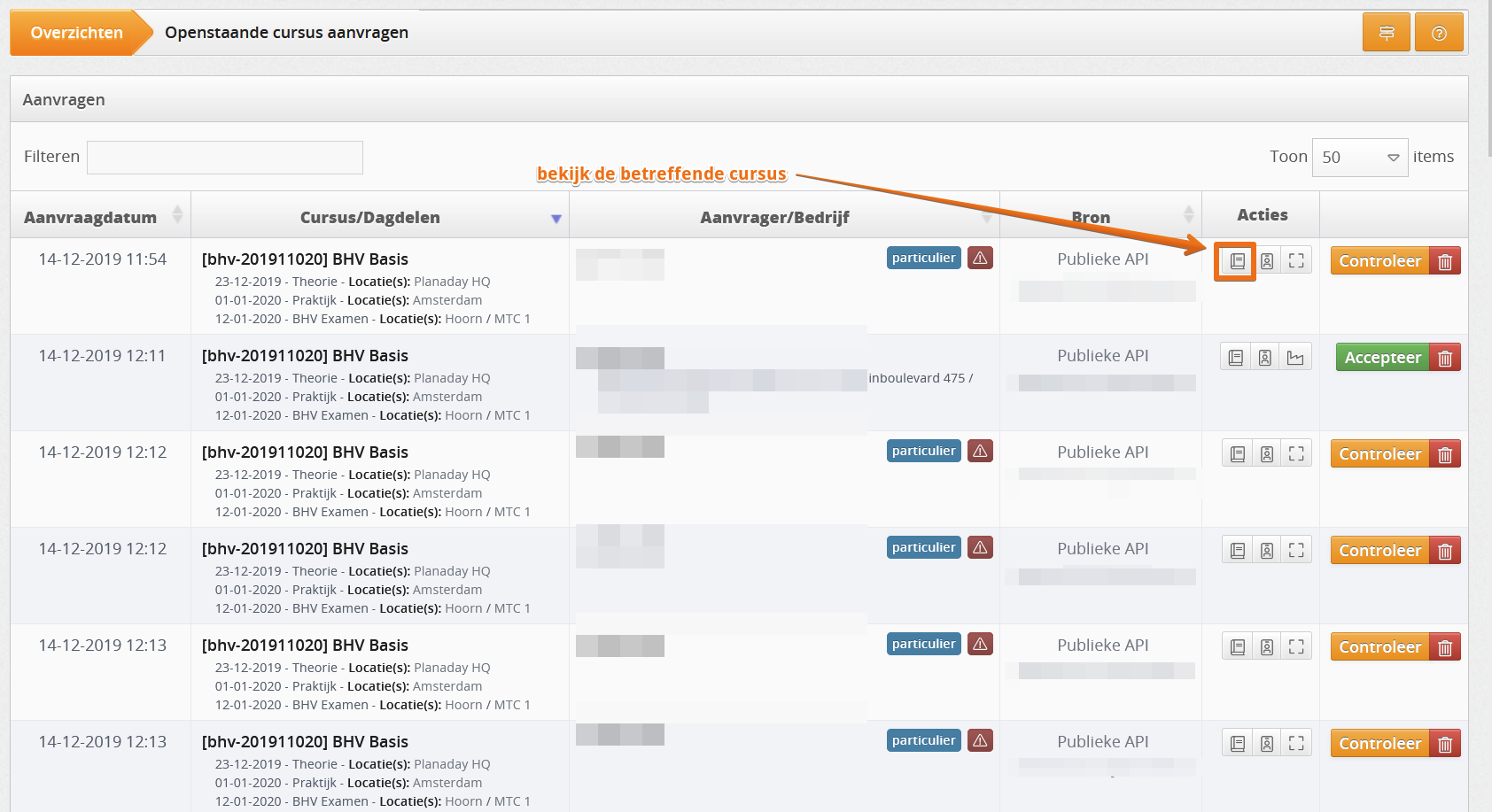The height and width of the screenshot is (812, 1492).
Task: Click warning triangle in the second 12:12 row
Action: tap(980, 547)
